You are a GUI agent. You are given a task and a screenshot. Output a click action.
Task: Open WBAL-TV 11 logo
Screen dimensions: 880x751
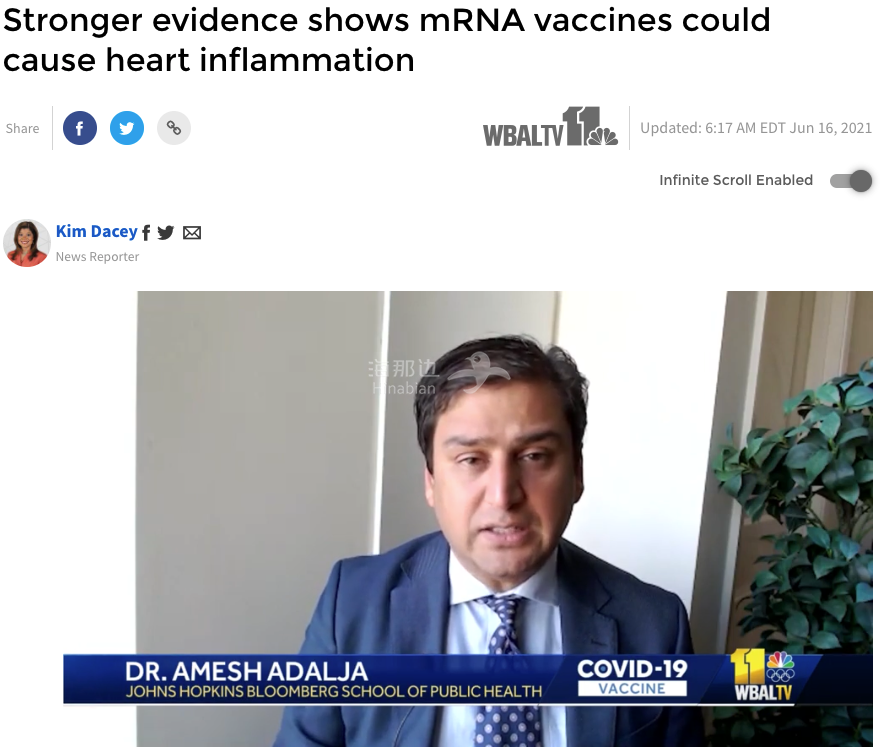click(x=551, y=127)
